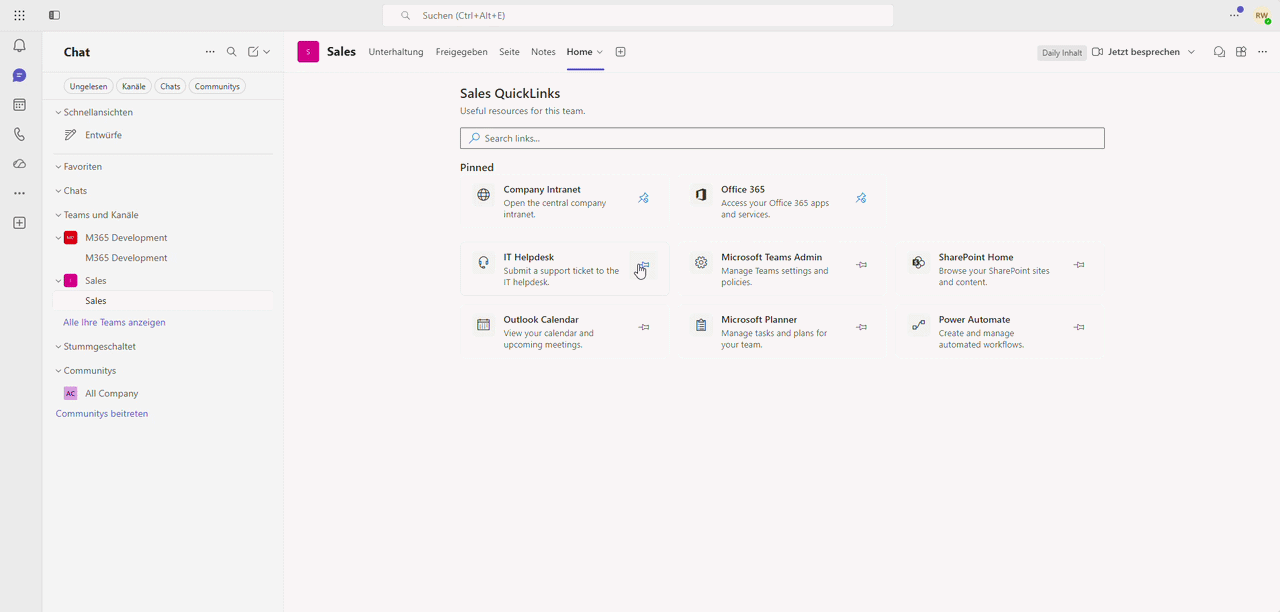Unpin the Office 365 link

tap(861, 198)
